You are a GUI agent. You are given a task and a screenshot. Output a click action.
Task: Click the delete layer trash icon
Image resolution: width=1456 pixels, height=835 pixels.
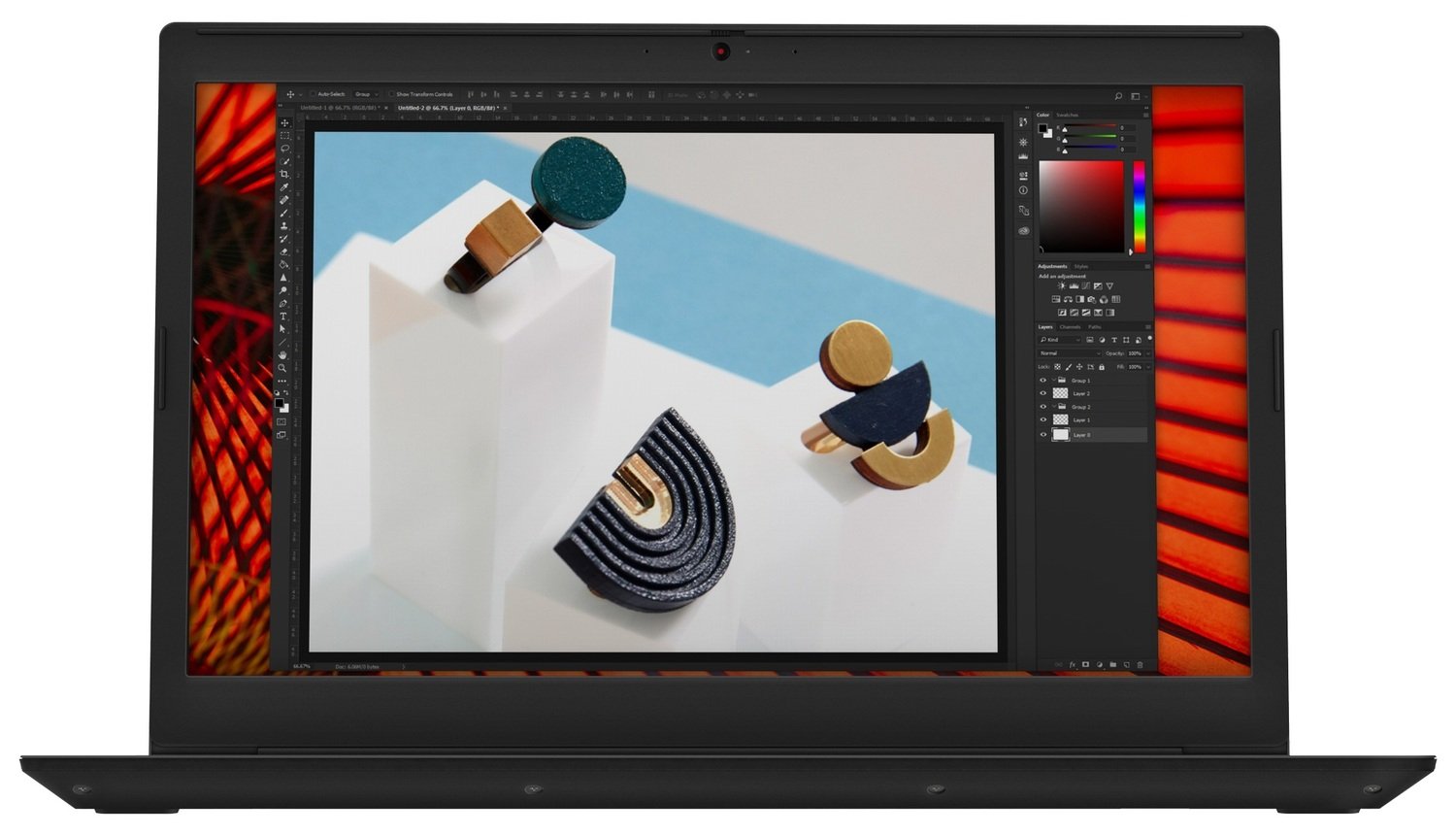pyautogui.click(x=1140, y=665)
